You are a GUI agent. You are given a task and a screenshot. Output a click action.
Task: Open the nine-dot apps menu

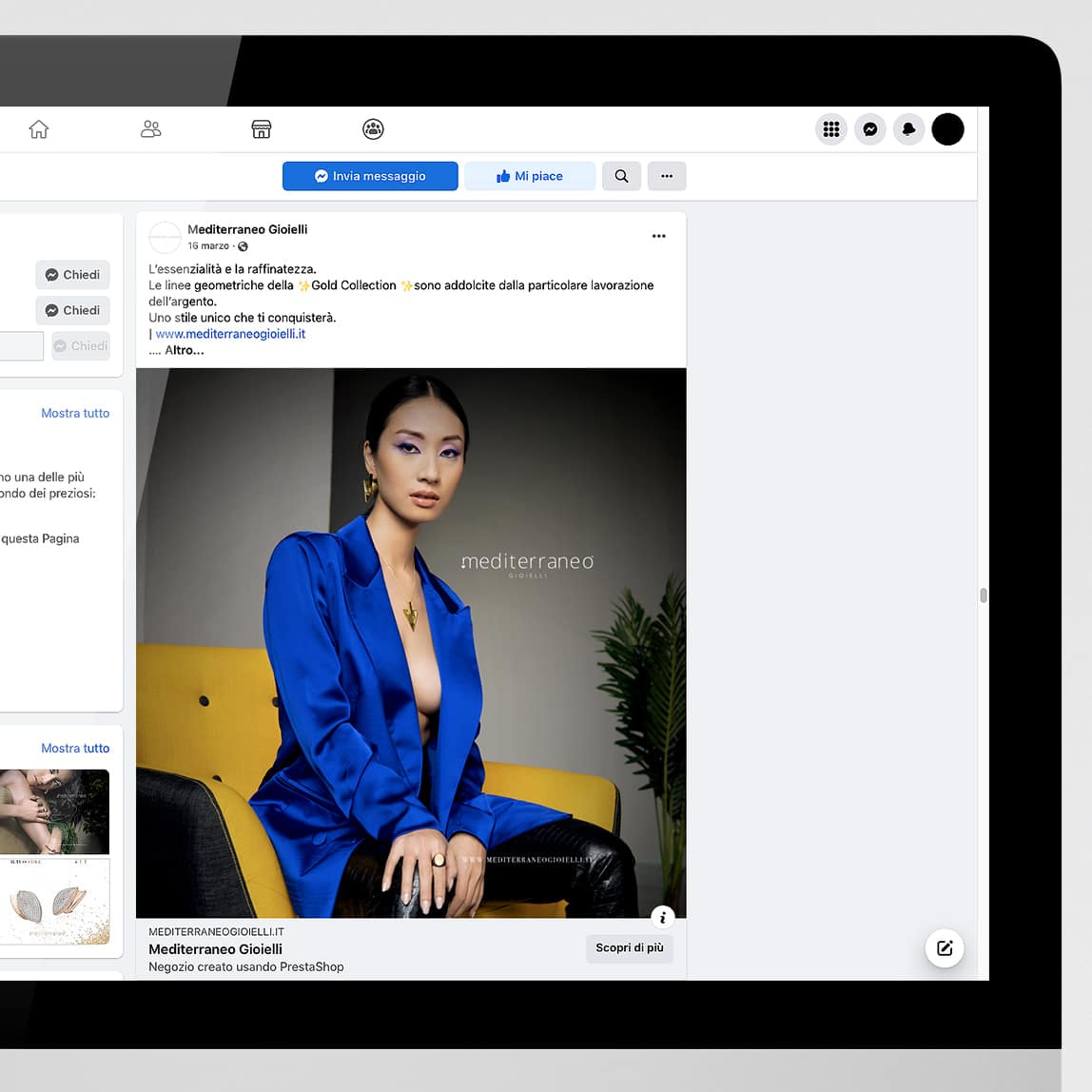[831, 129]
